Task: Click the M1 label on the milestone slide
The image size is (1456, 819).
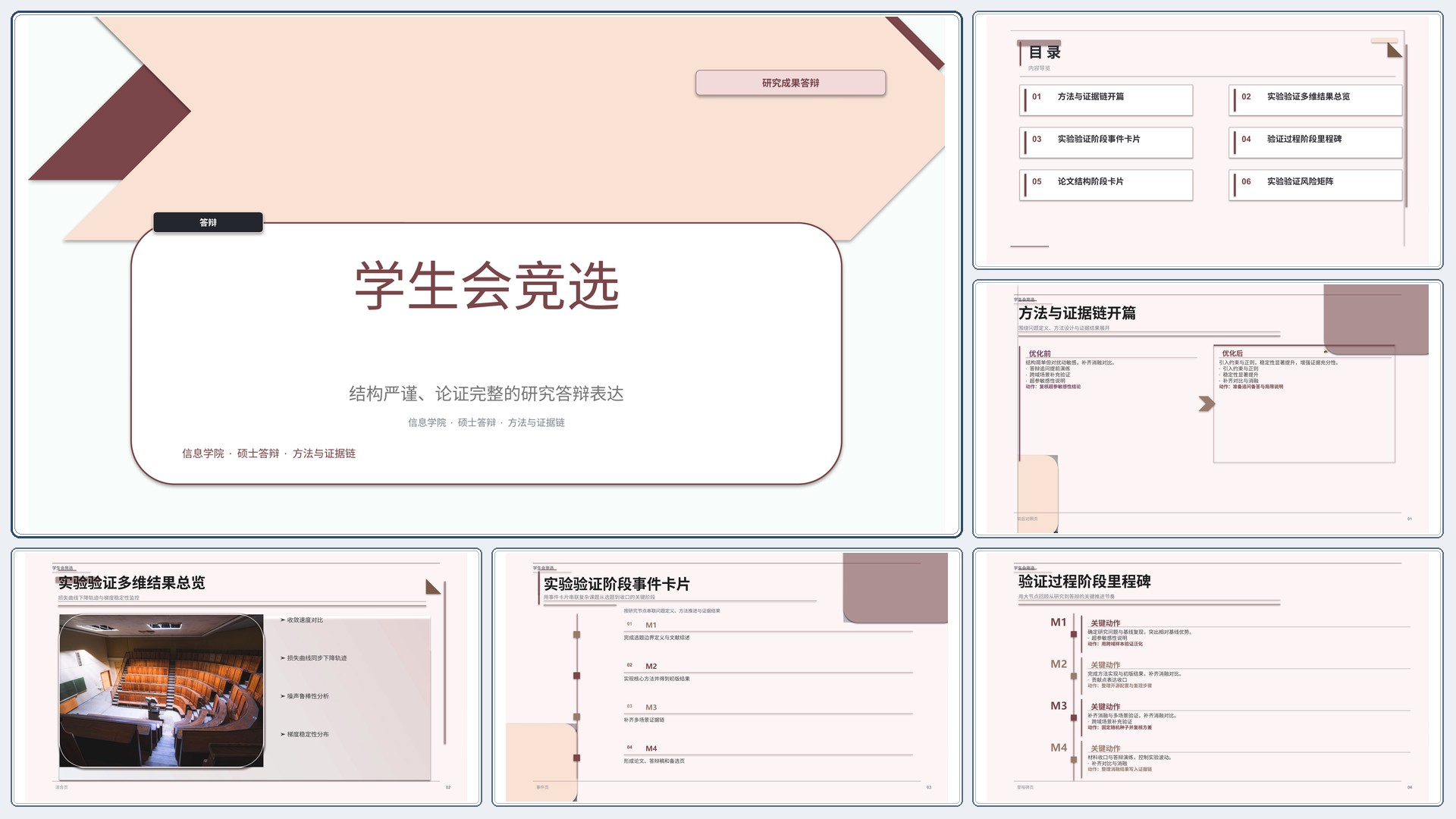Action: coord(1059,622)
